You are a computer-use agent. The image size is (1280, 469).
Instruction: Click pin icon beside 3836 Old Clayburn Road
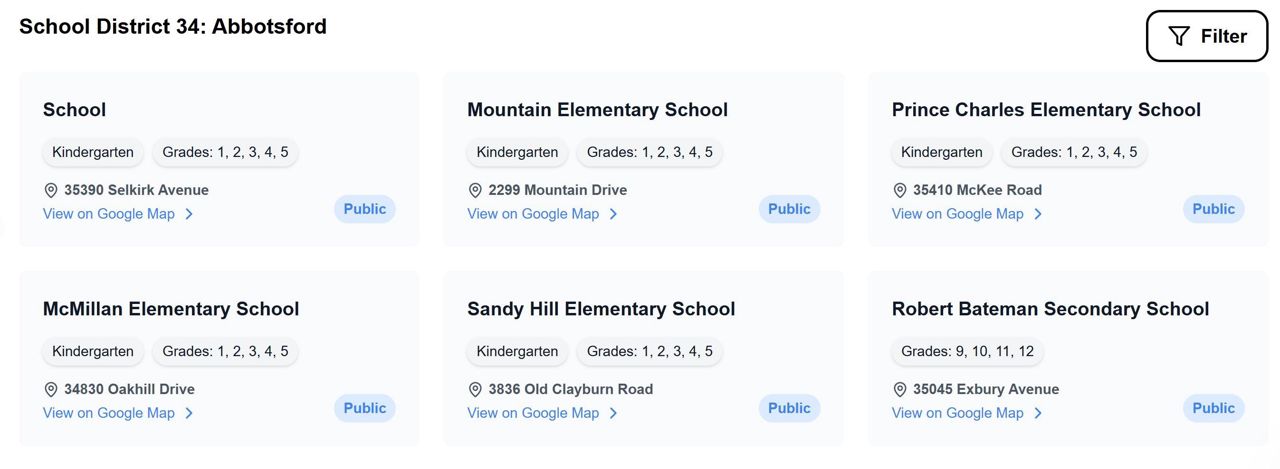point(475,389)
